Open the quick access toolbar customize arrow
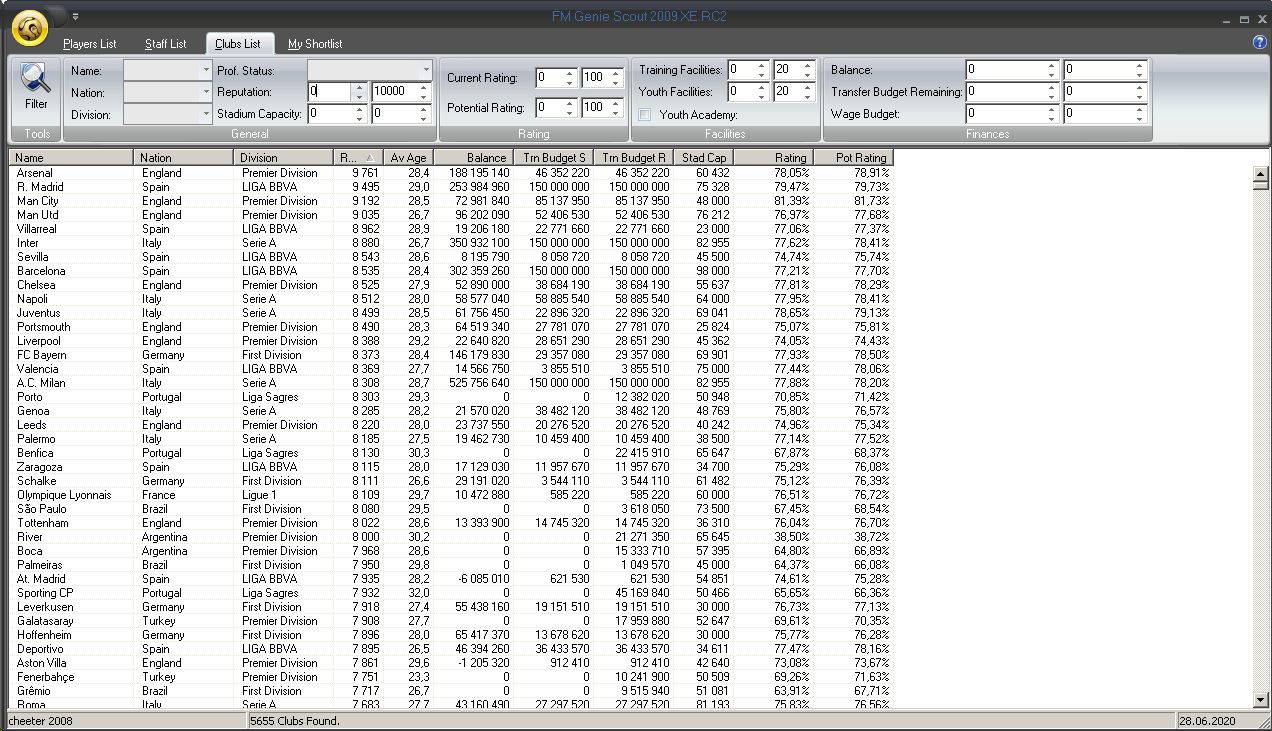The width and height of the screenshot is (1272, 731). [75, 16]
